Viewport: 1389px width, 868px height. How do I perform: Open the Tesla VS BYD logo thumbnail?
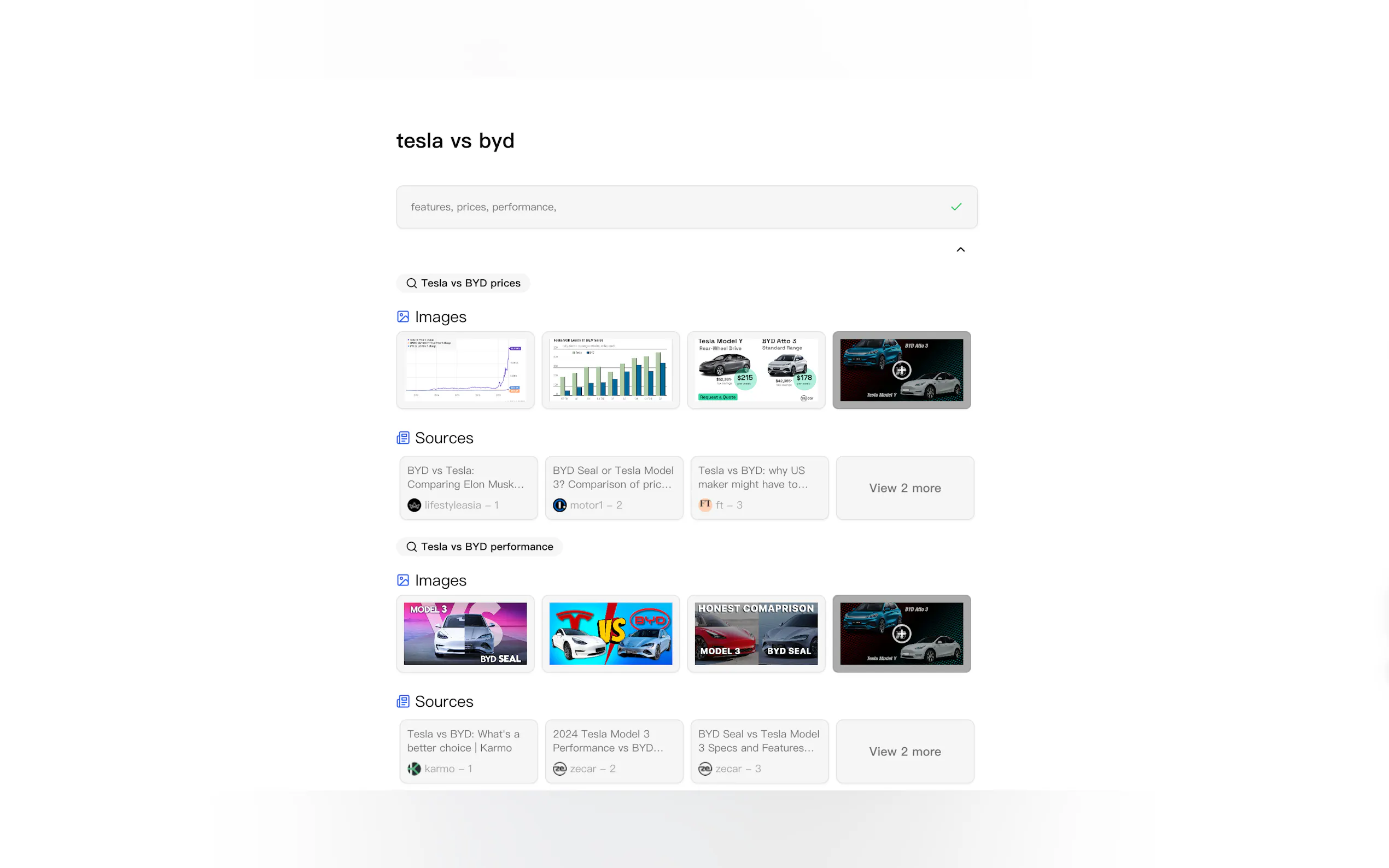[x=610, y=633]
